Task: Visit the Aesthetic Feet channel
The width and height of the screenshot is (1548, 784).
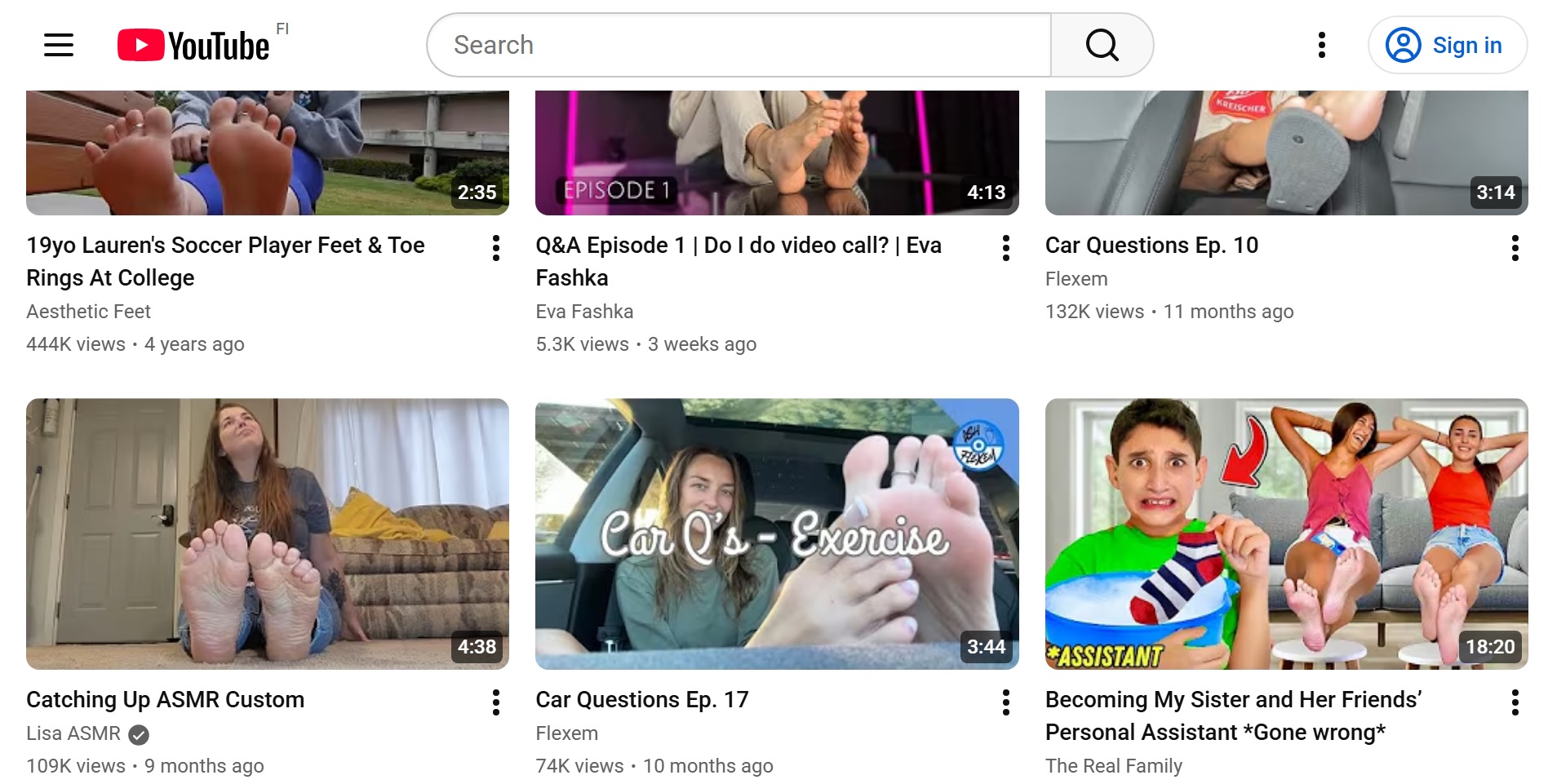Action: tap(88, 312)
